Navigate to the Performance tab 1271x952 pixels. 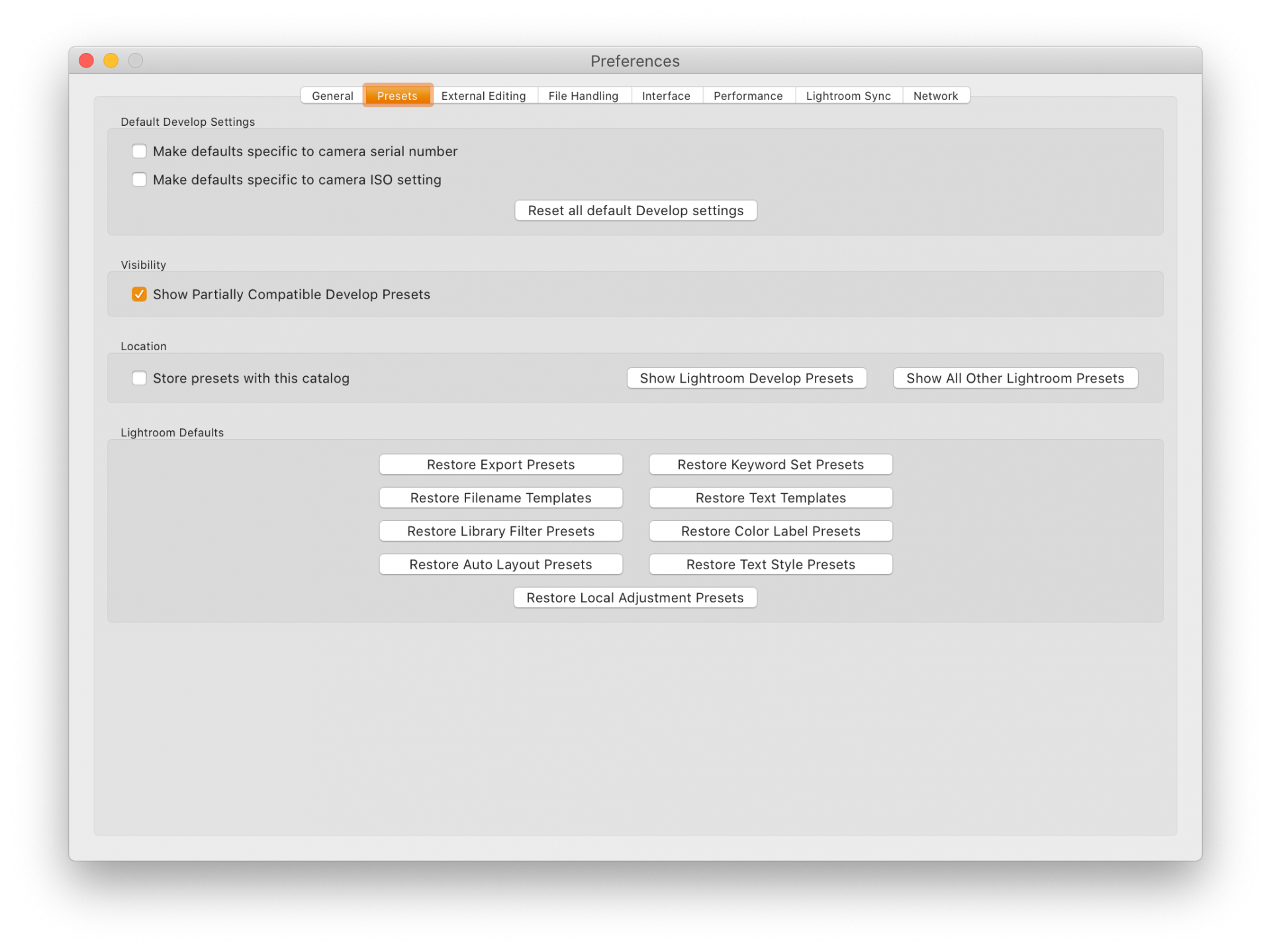pos(748,95)
